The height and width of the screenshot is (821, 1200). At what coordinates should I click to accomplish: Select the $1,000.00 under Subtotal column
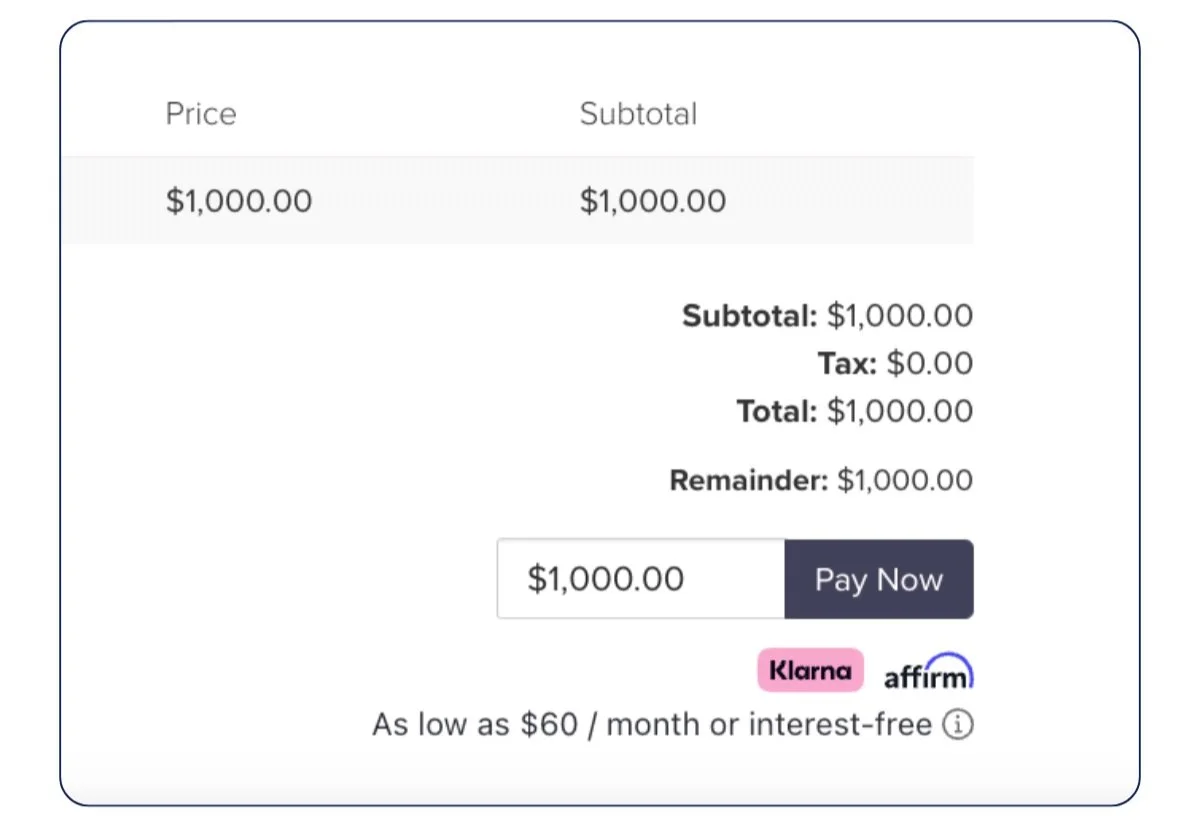(653, 201)
